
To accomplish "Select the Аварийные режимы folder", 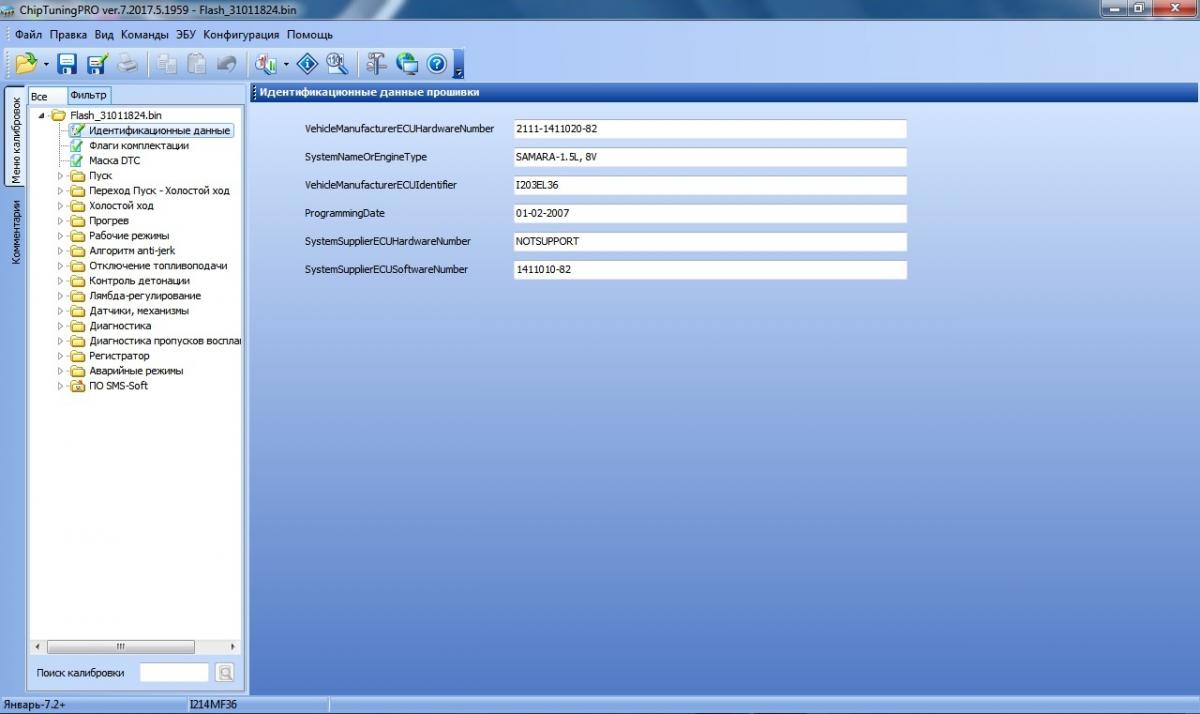I will pyautogui.click(x=136, y=371).
